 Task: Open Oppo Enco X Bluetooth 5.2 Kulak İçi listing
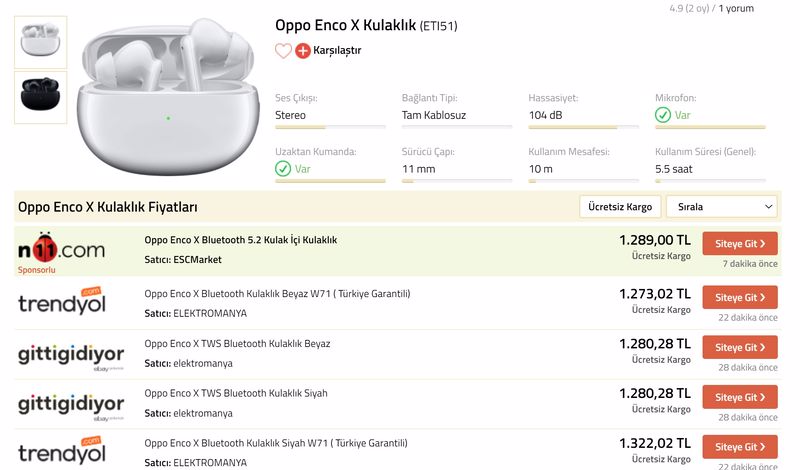pyautogui.click(x=240, y=240)
